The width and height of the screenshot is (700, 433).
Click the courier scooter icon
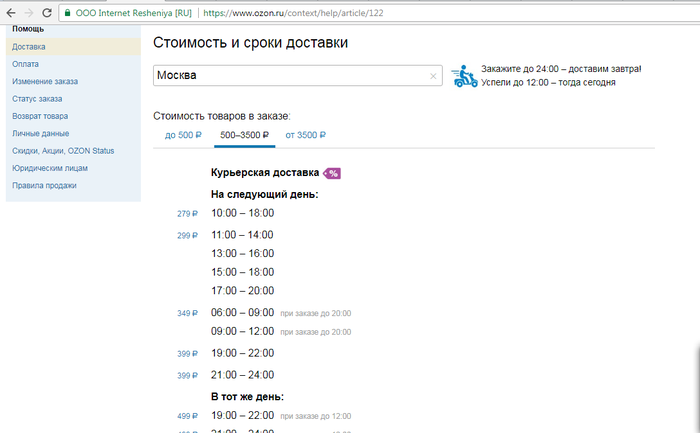tap(464, 76)
